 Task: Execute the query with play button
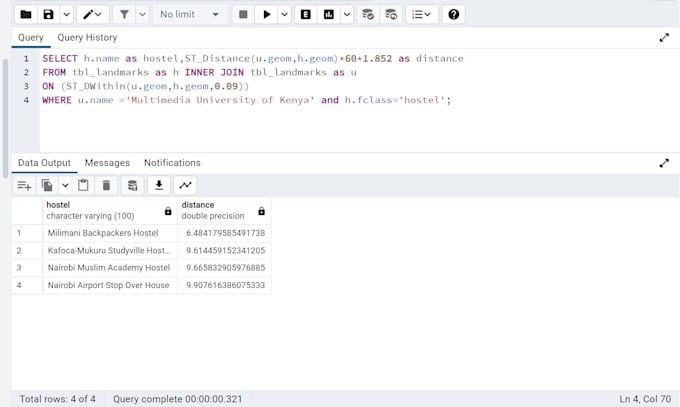point(267,14)
